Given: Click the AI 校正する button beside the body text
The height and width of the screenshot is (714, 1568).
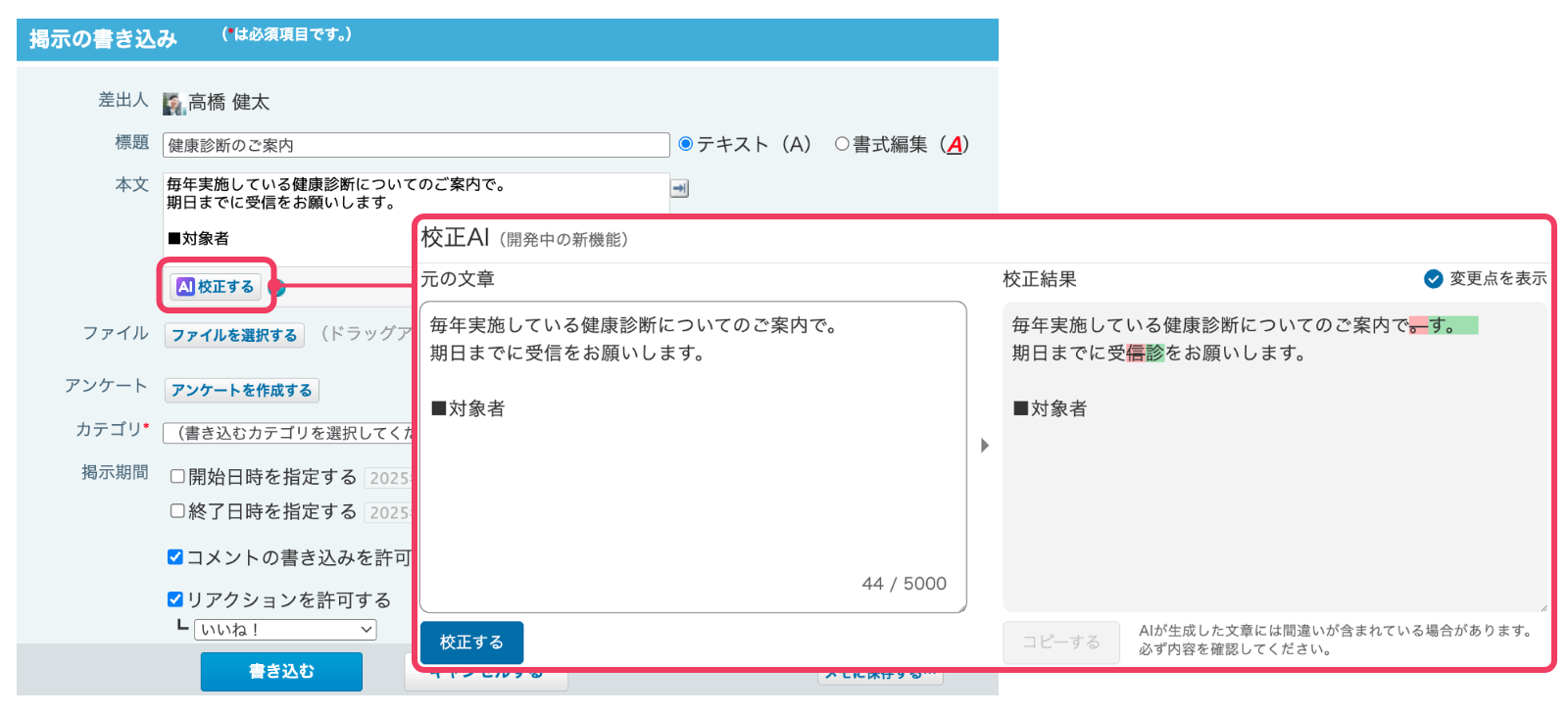Looking at the screenshot, I should 216,287.
